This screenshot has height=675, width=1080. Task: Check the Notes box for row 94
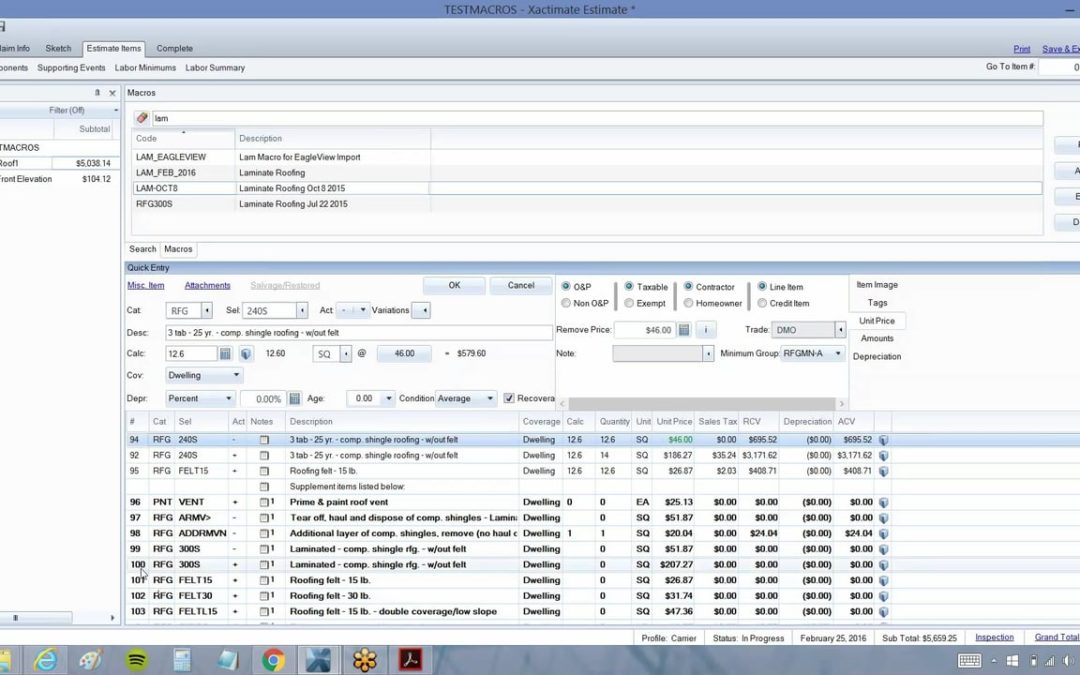click(264, 439)
